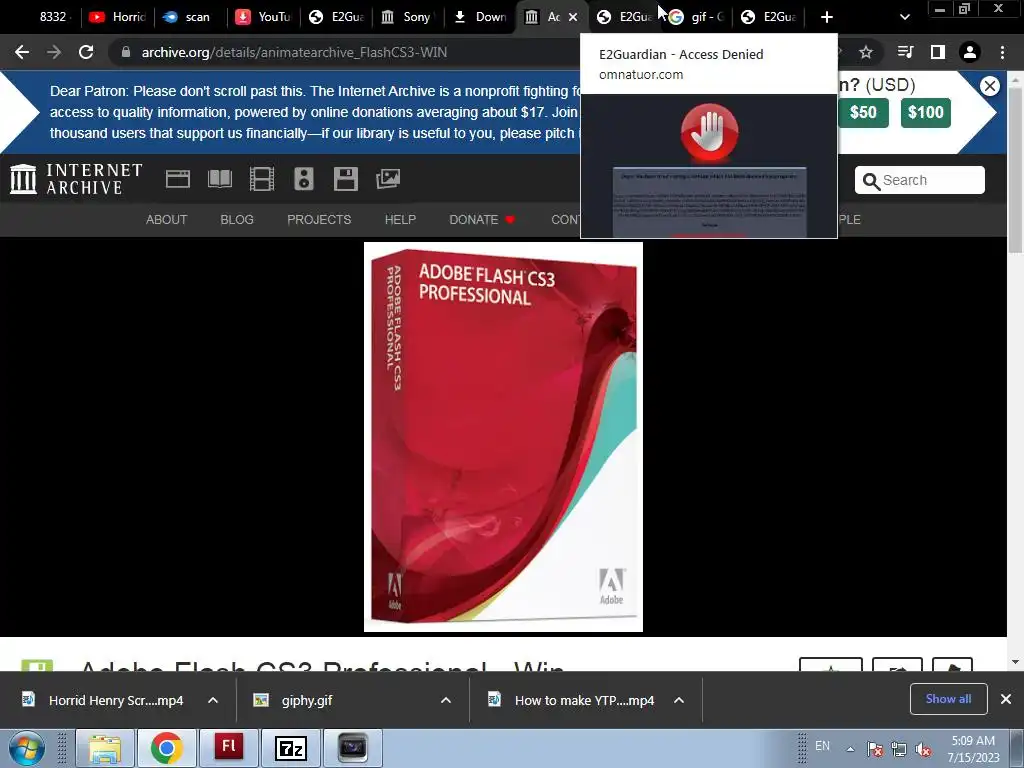Viewport: 1024px width, 768px height.
Task: Switch to the Horrid YouTube tab
Action: pyautogui.click(x=118, y=17)
